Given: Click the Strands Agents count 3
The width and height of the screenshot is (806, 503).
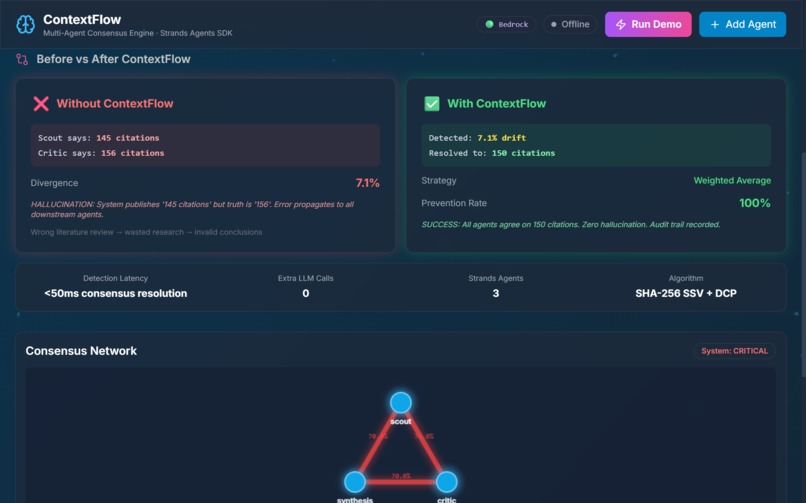Looking at the screenshot, I should point(496,293).
